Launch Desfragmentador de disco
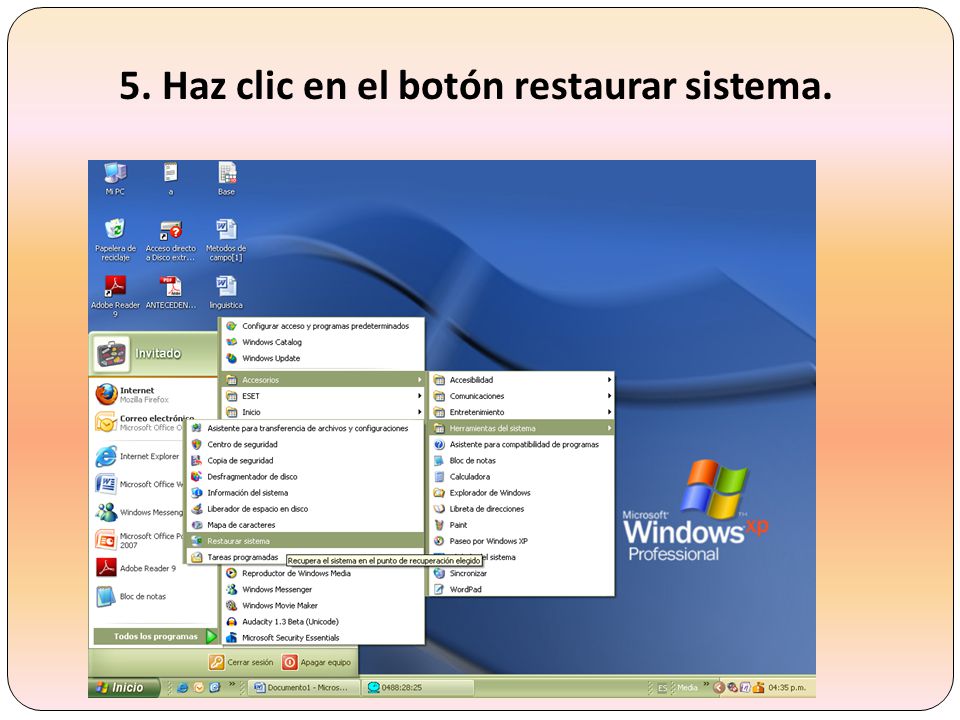The height and width of the screenshot is (720, 960). [305, 476]
